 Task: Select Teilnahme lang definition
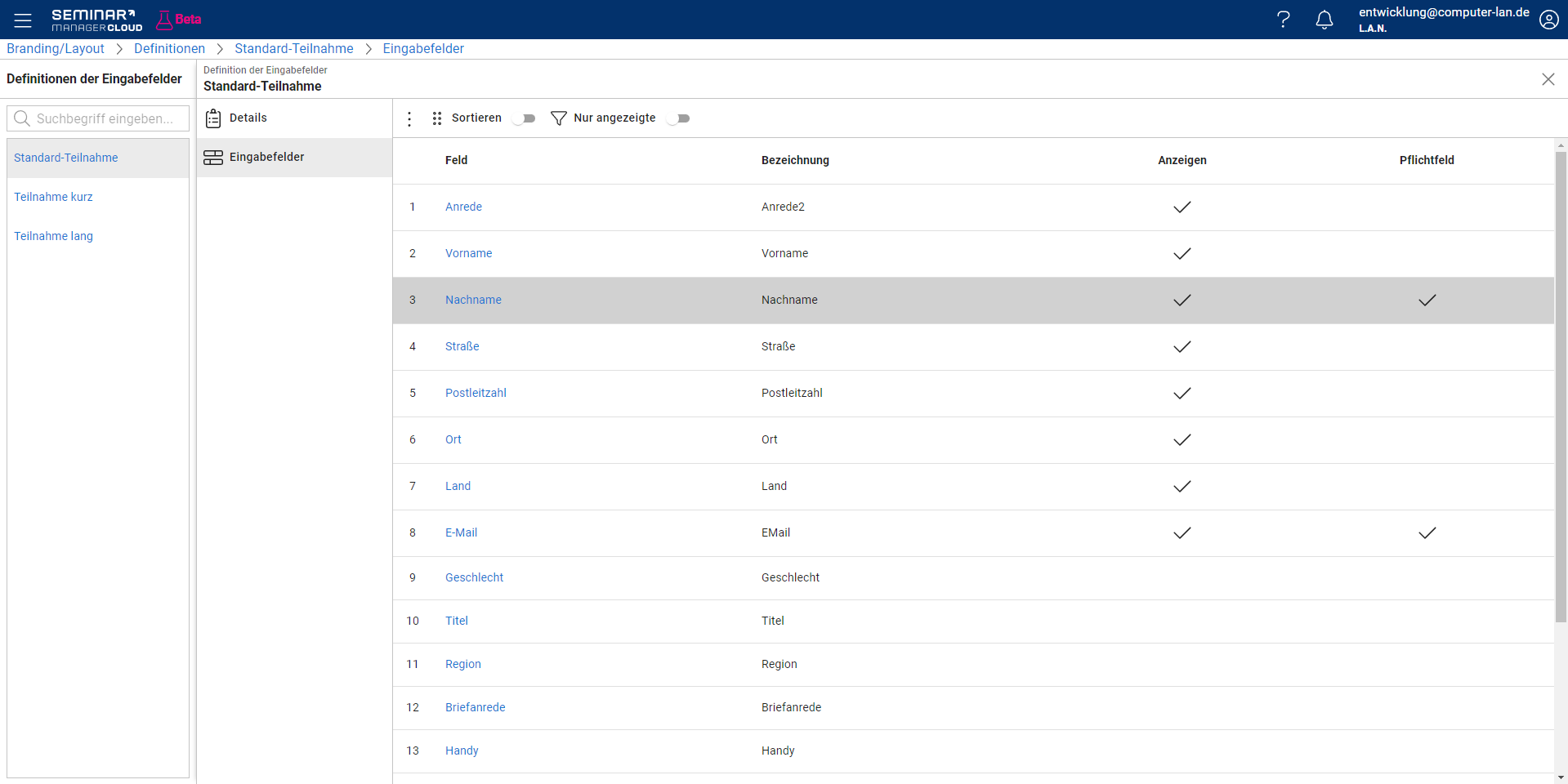98,237
